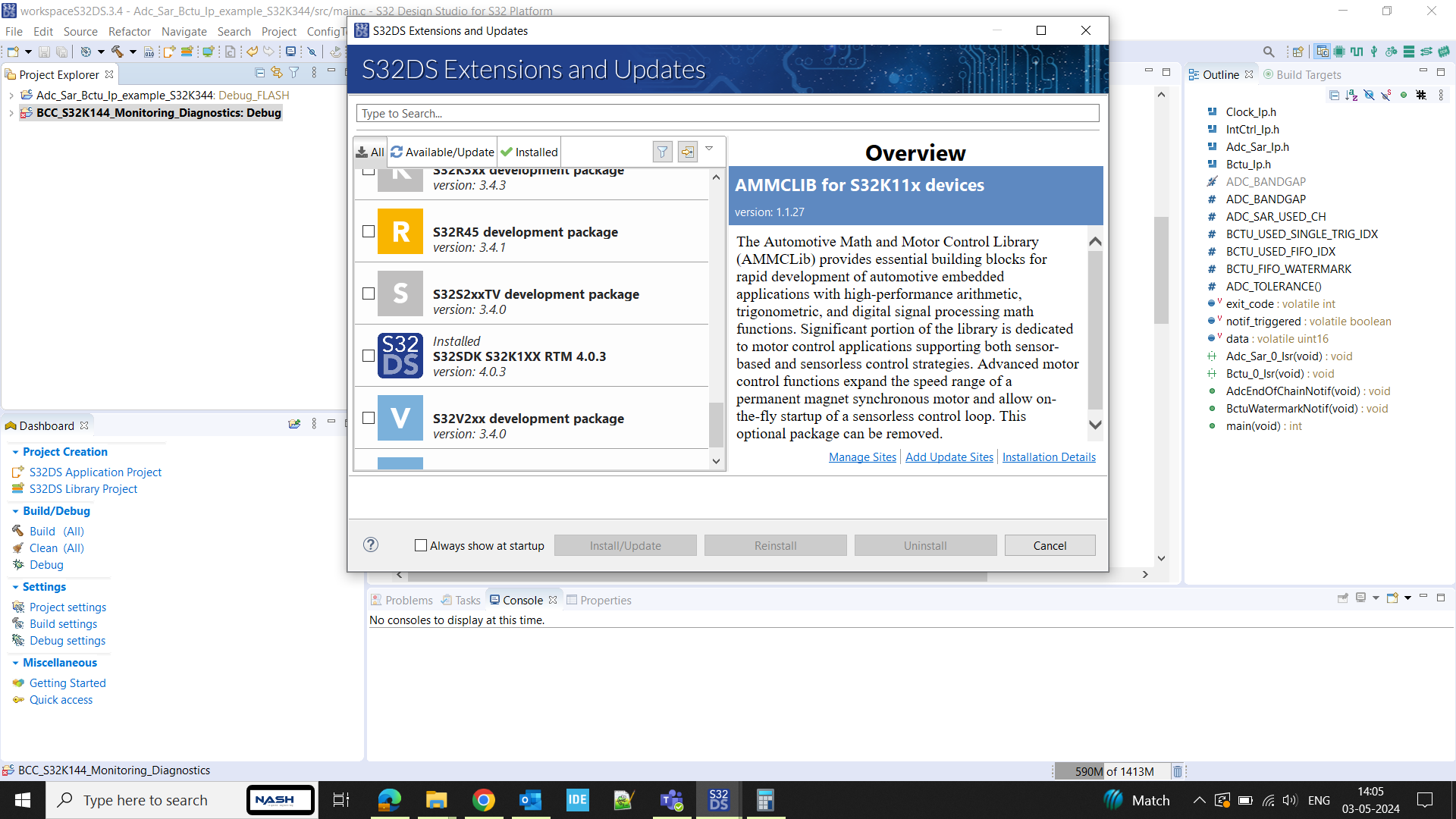Open the Manage Sites link
1456x819 pixels.
click(x=862, y=457)
